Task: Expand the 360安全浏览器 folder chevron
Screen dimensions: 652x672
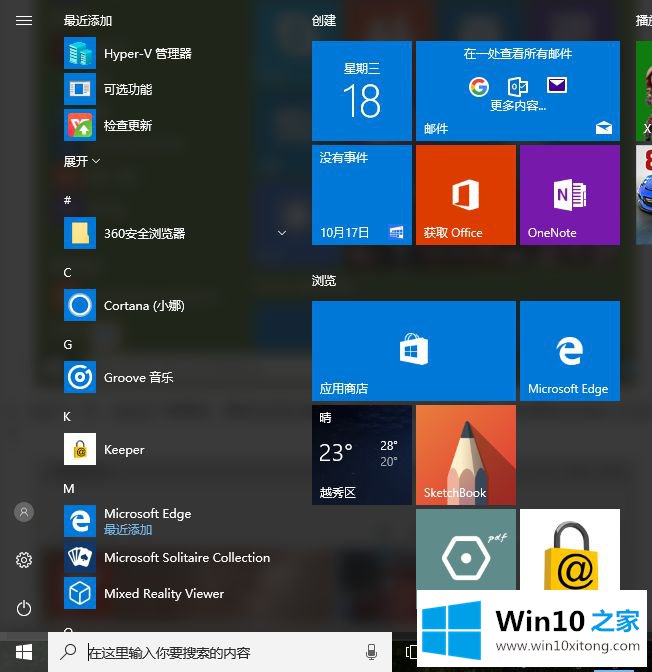Action: tap(282, 233)
